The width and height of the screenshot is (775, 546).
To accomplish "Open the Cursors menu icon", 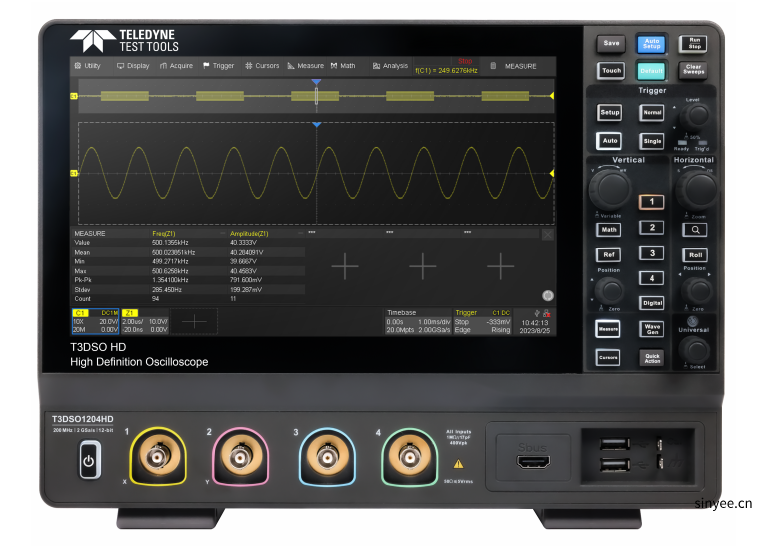I will click(262, 66).
